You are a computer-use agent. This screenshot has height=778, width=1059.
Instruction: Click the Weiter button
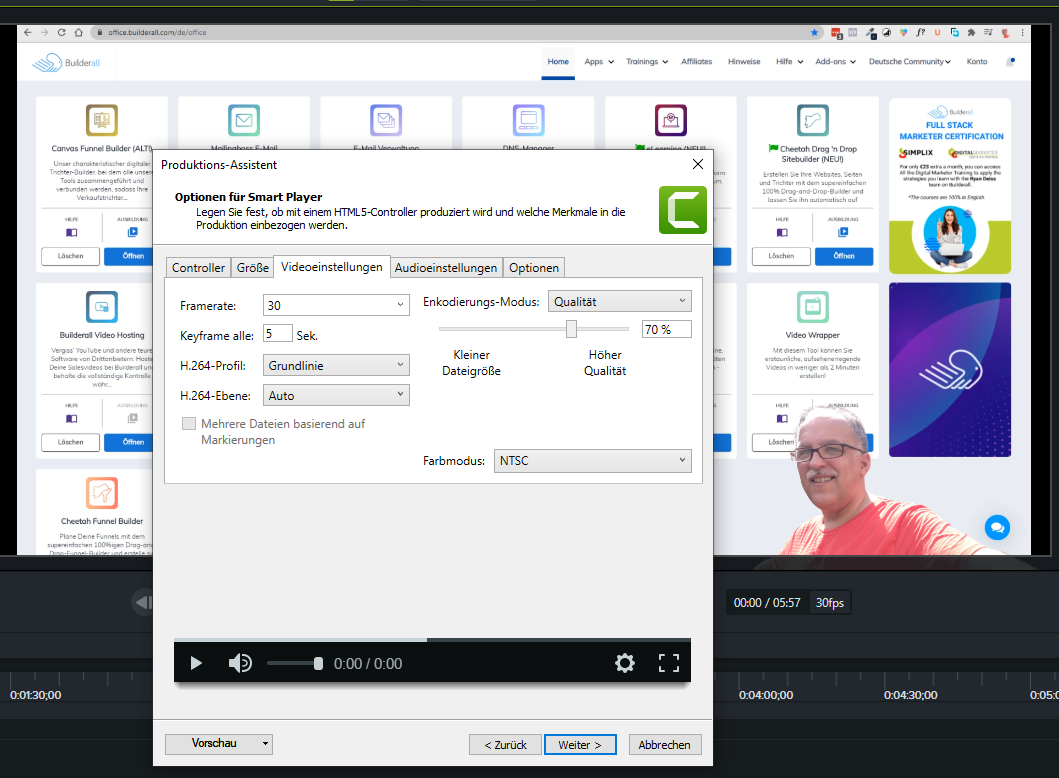click(x=580, y=744)
